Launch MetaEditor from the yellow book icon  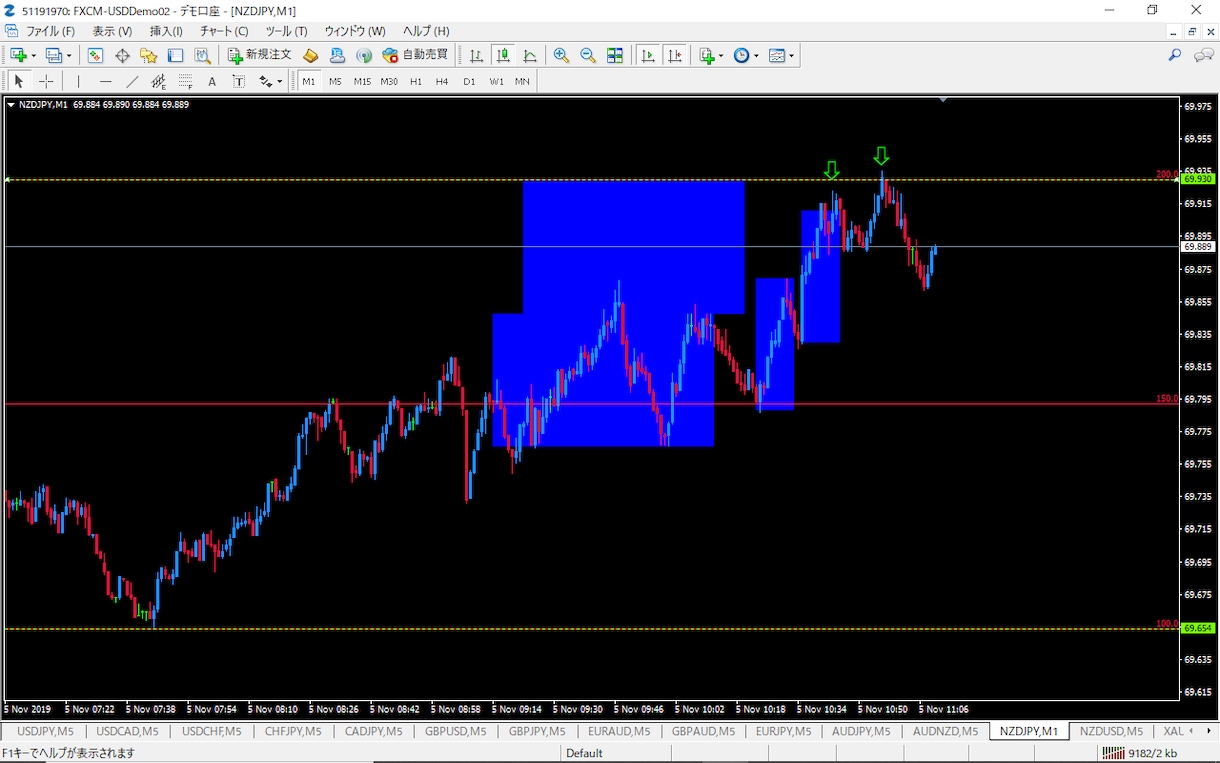(x=311, y=56)
